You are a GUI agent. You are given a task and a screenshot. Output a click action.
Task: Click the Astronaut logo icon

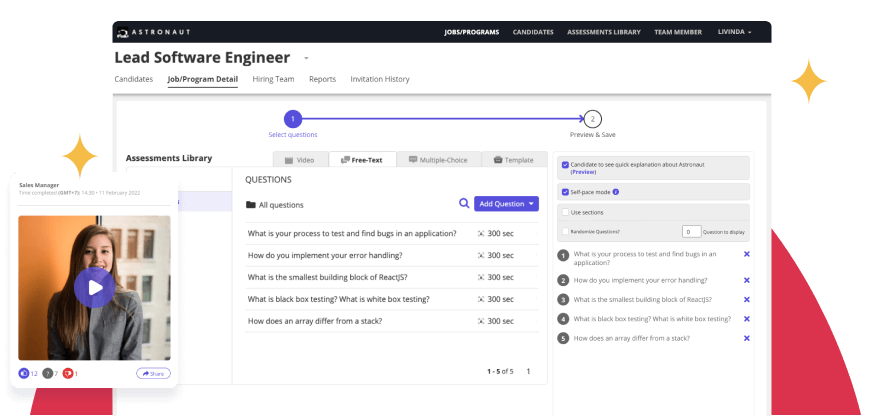(122, 33)
